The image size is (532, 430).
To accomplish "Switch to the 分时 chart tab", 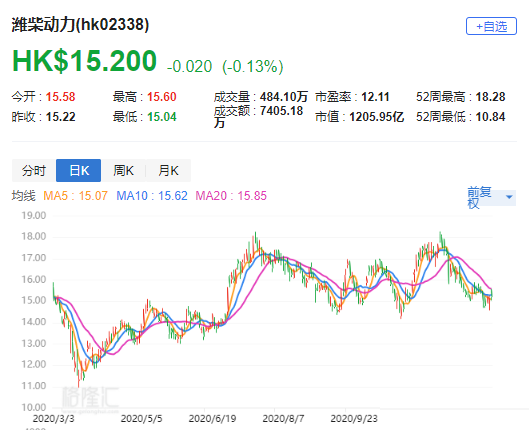I will click(x=34, y=170).
